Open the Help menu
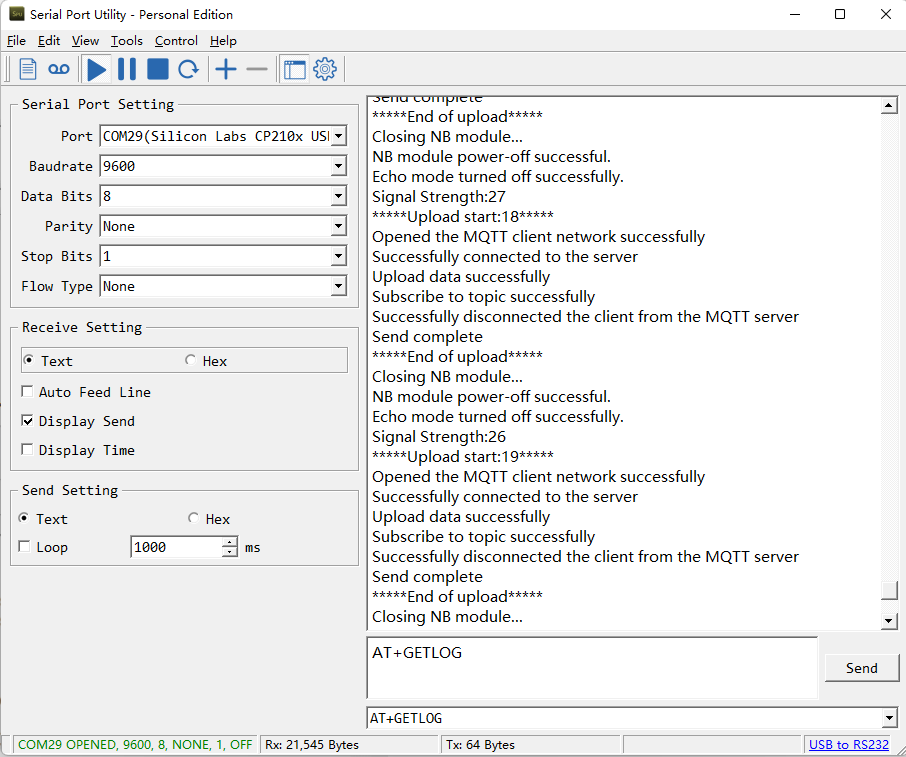906x757 pixels. 223,40
